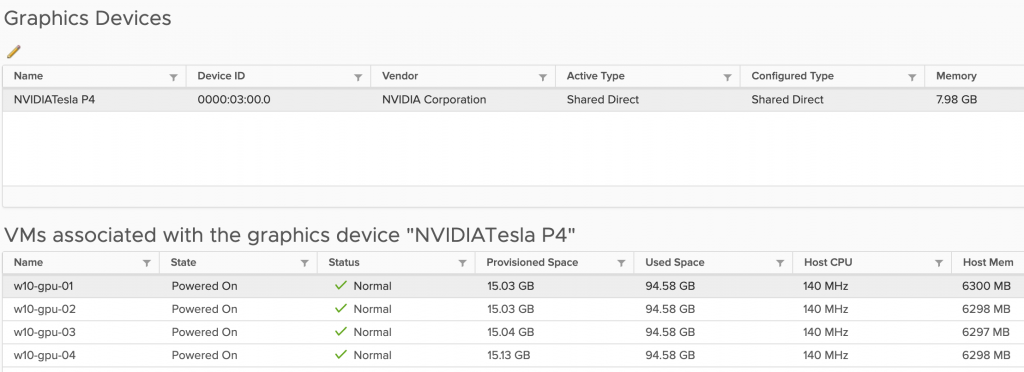Viewport: 1024px width, 372px height.
Task: Select VM w10-gpu-02 in the list
Action: (512, 309)
